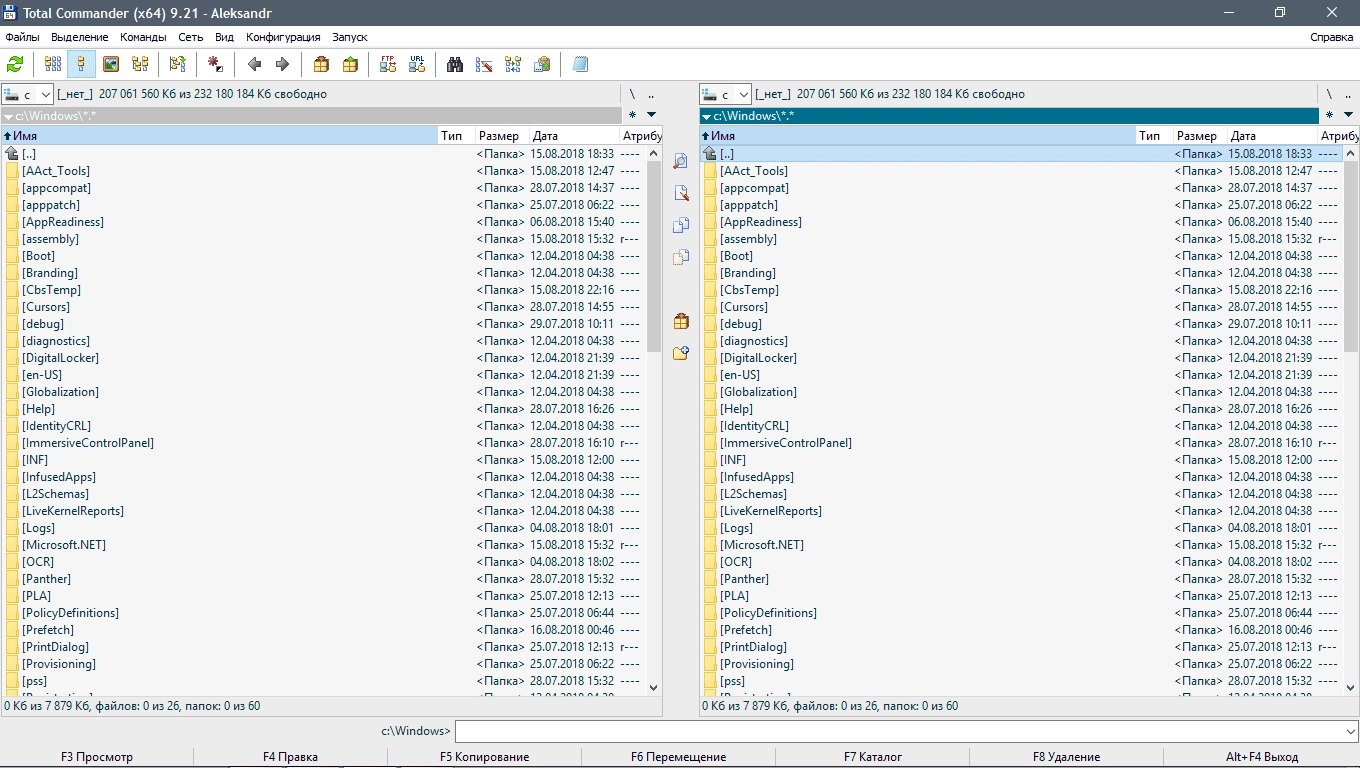Viewport: 1360px width, 768px height.
Task: Open the Конфигурация menu
Action: tap(283, 37)
